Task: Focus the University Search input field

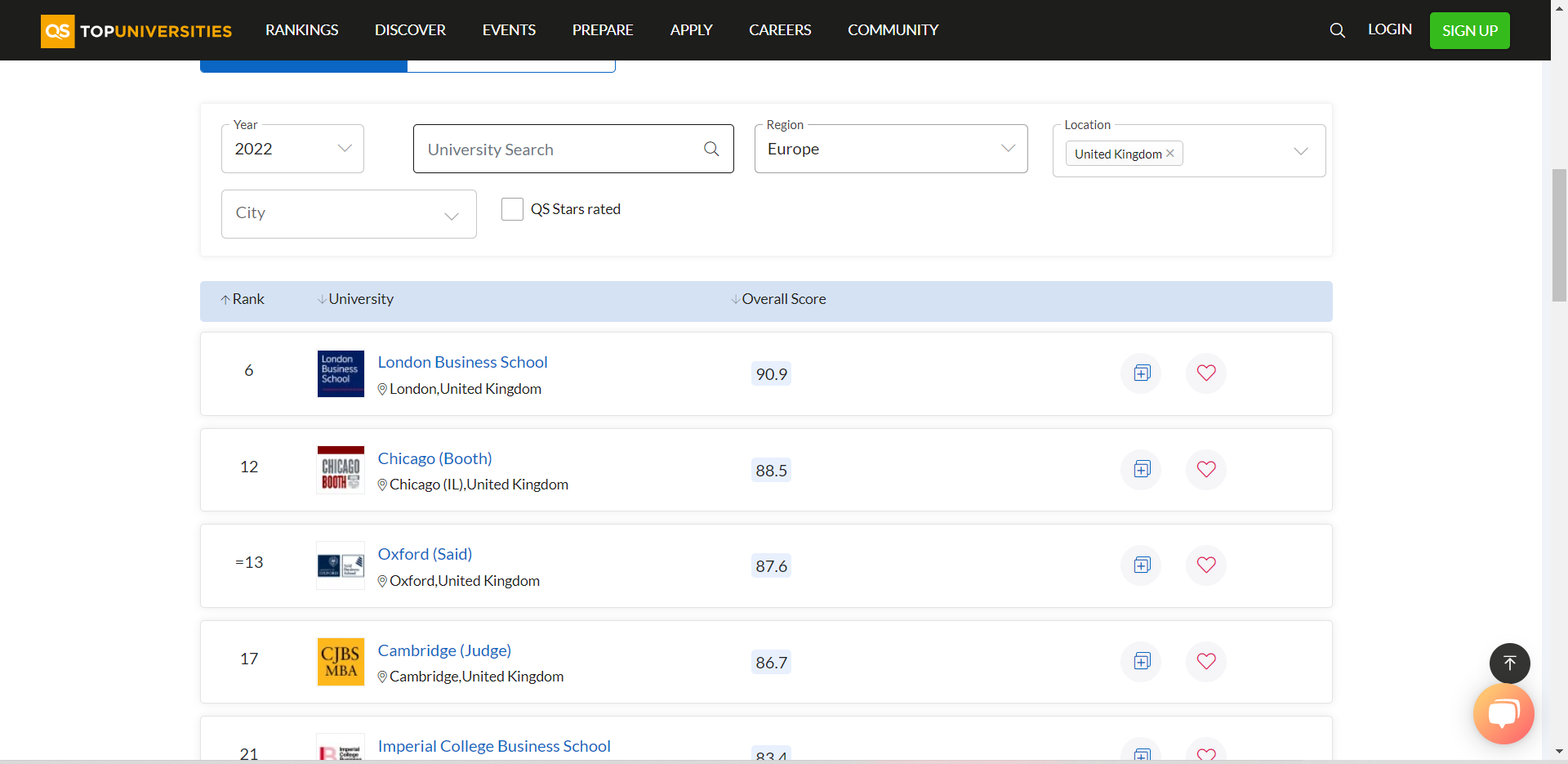Action: coord(573,149)
